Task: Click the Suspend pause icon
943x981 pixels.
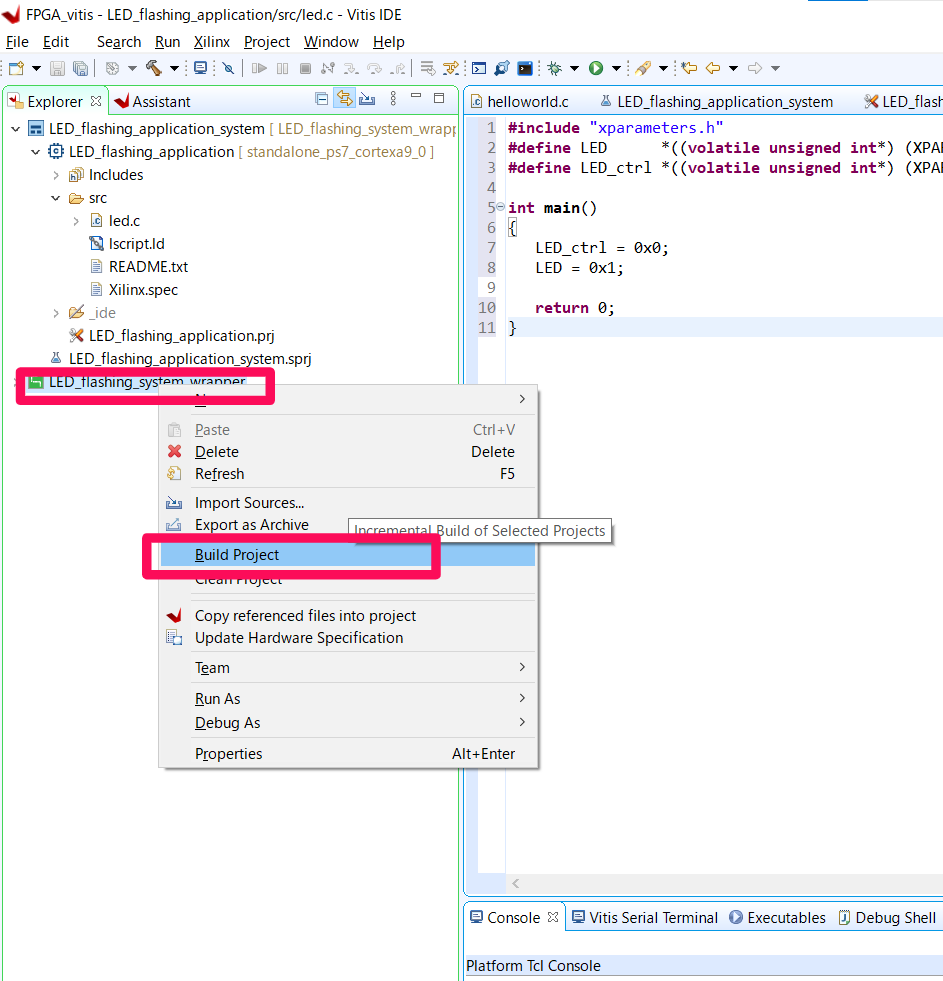Action: pos(283,68)
